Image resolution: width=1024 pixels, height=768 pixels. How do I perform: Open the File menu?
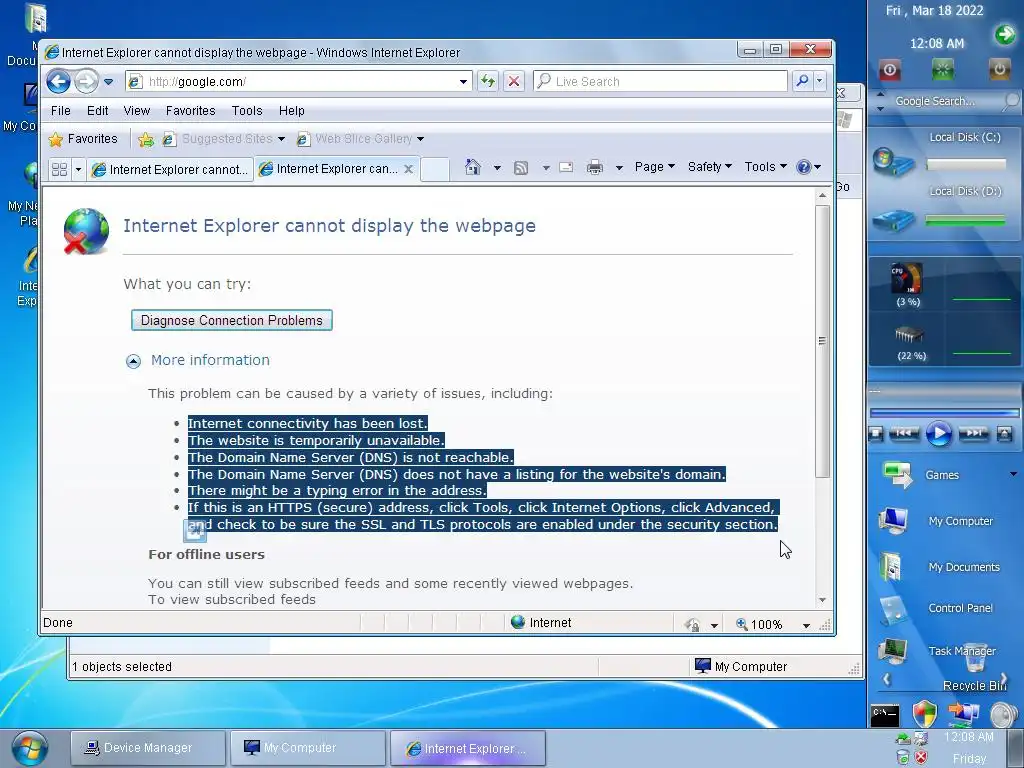click(61, 111)
